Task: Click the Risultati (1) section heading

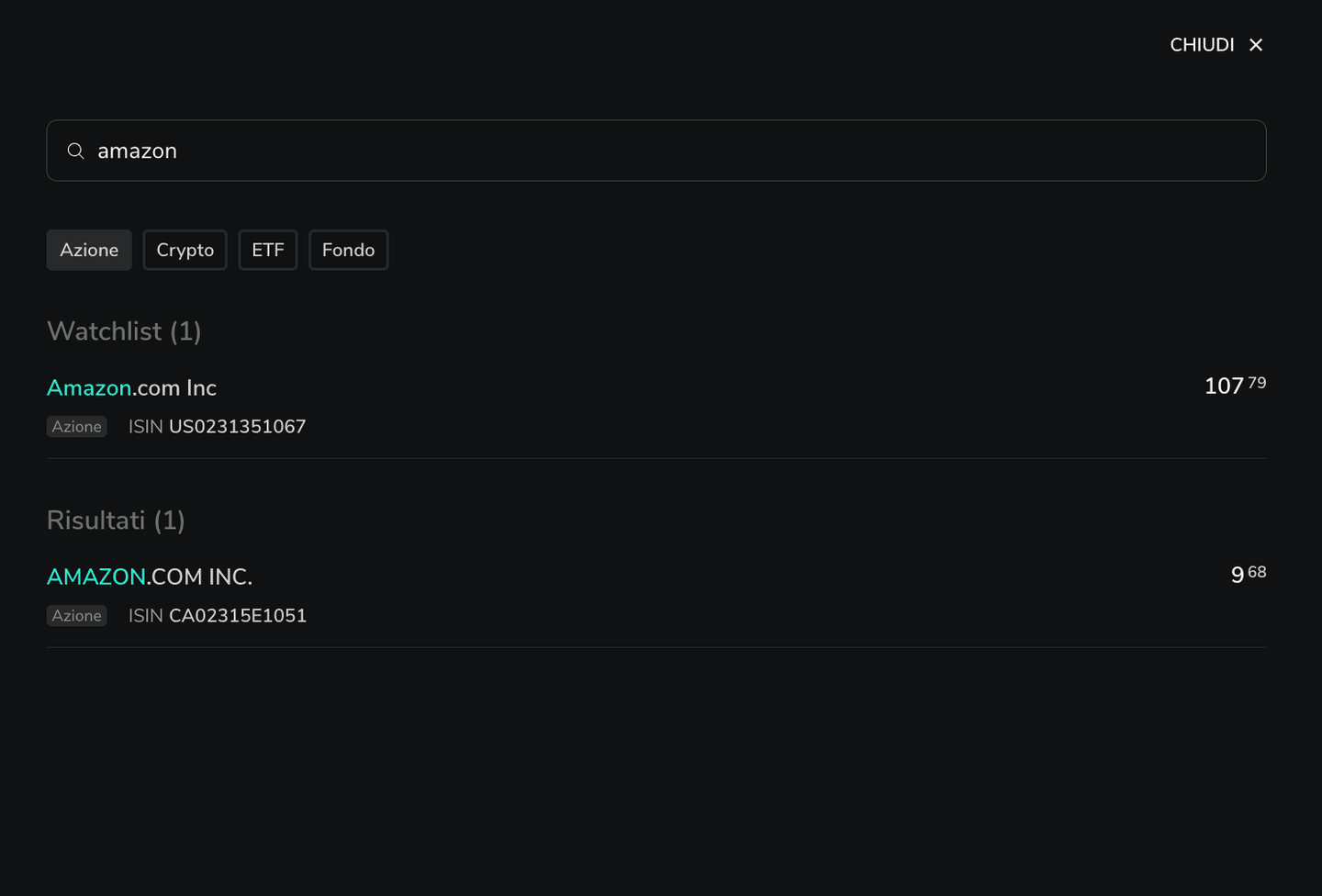Action: (x=116, y=521)
